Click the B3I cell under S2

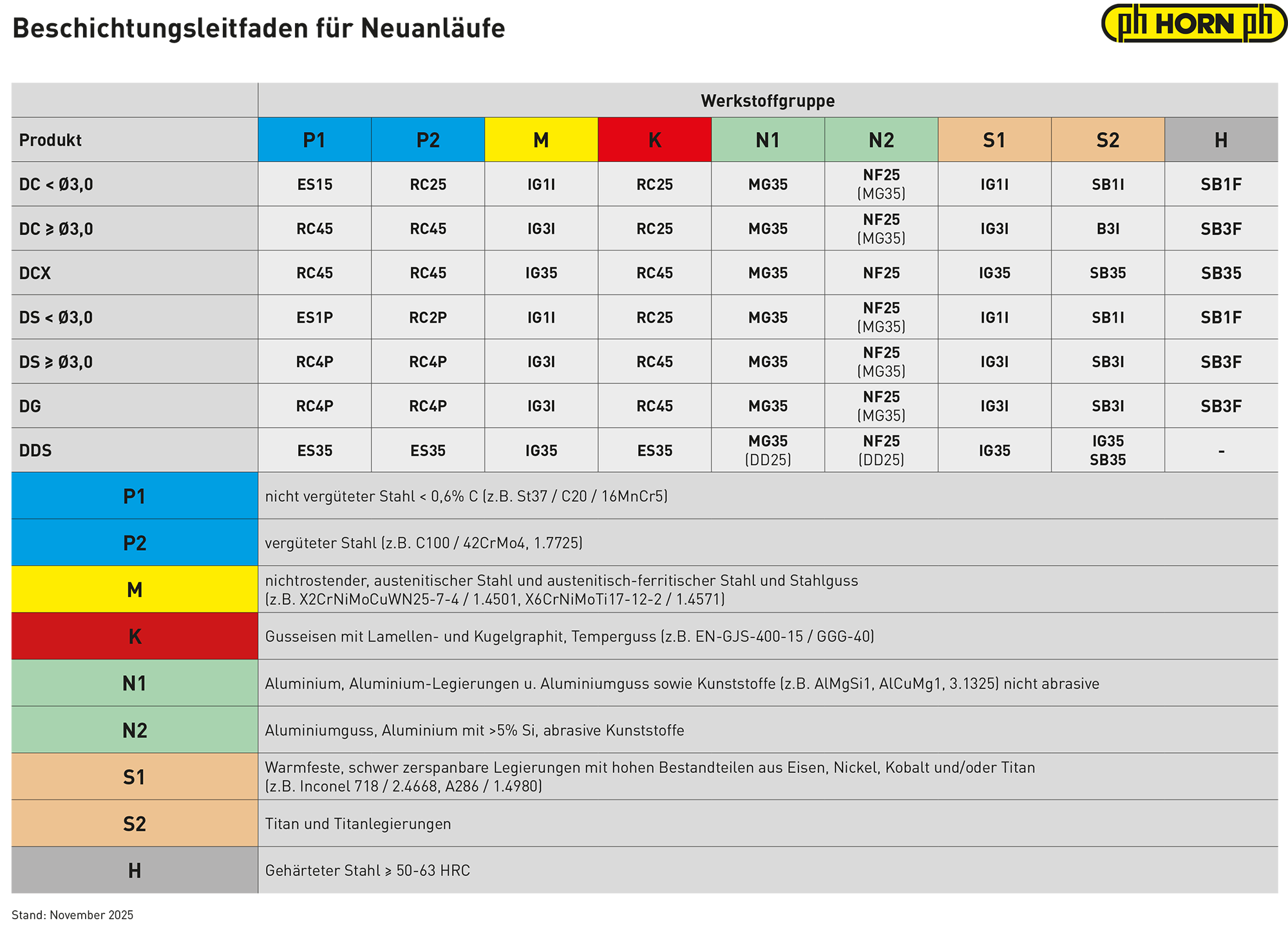1108,229
